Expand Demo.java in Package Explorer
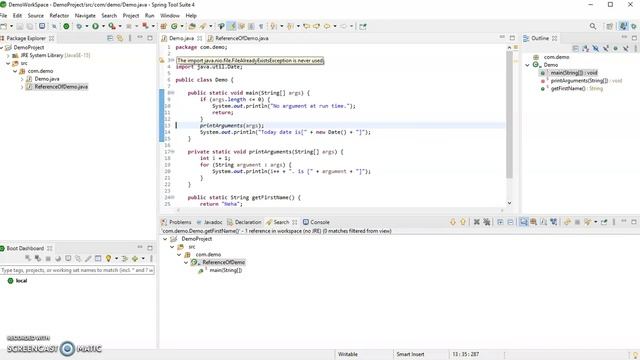 tap(22, 79)
